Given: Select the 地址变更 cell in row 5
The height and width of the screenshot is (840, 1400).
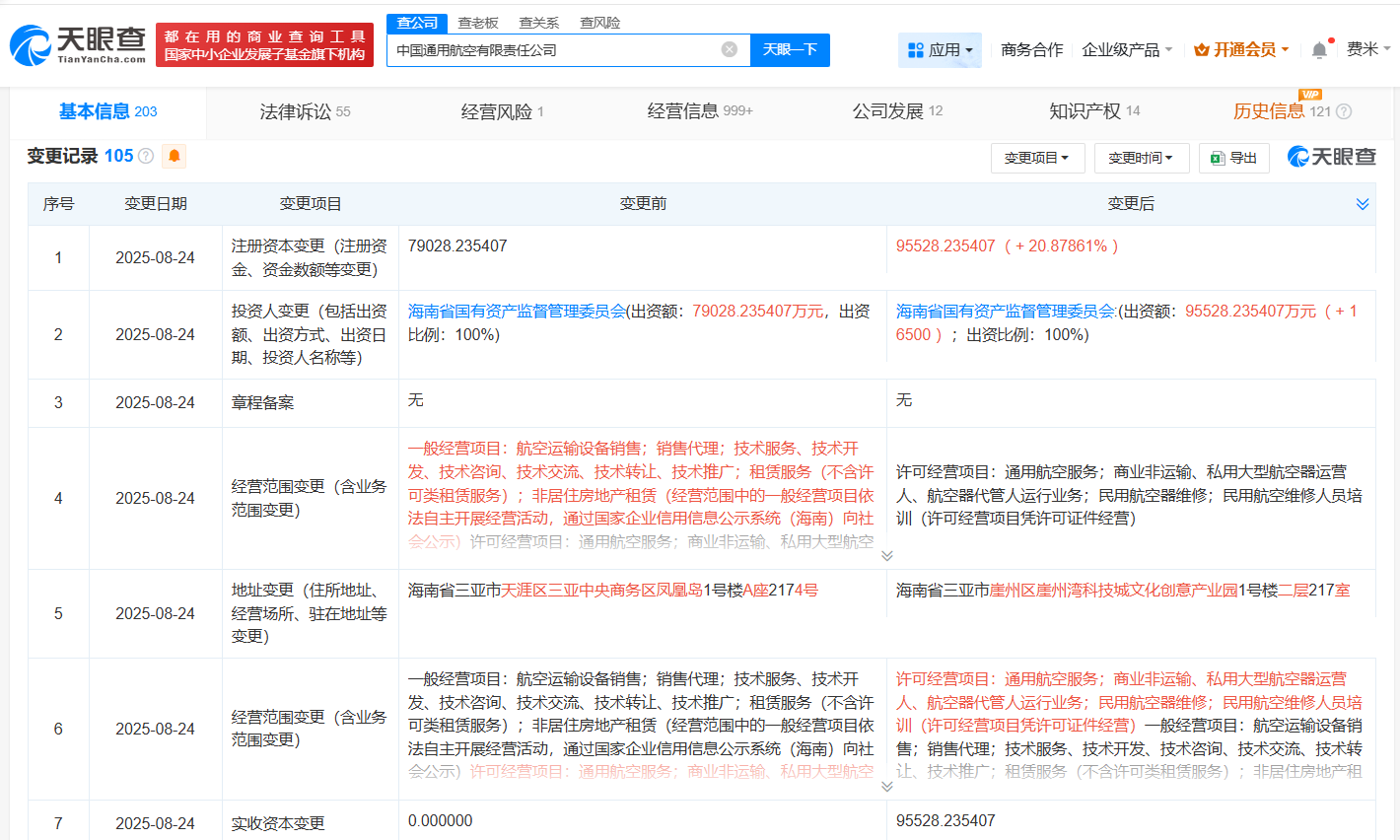Looking at the screenshot, I should (x=311, y=613).
